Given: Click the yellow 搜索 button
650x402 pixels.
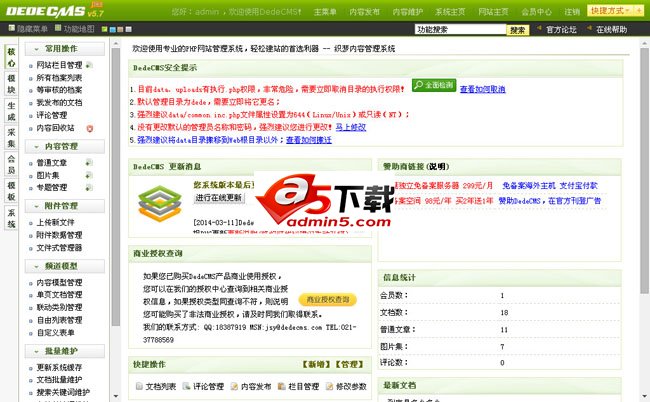Looking at the screenshot, I should click(518, 30).
